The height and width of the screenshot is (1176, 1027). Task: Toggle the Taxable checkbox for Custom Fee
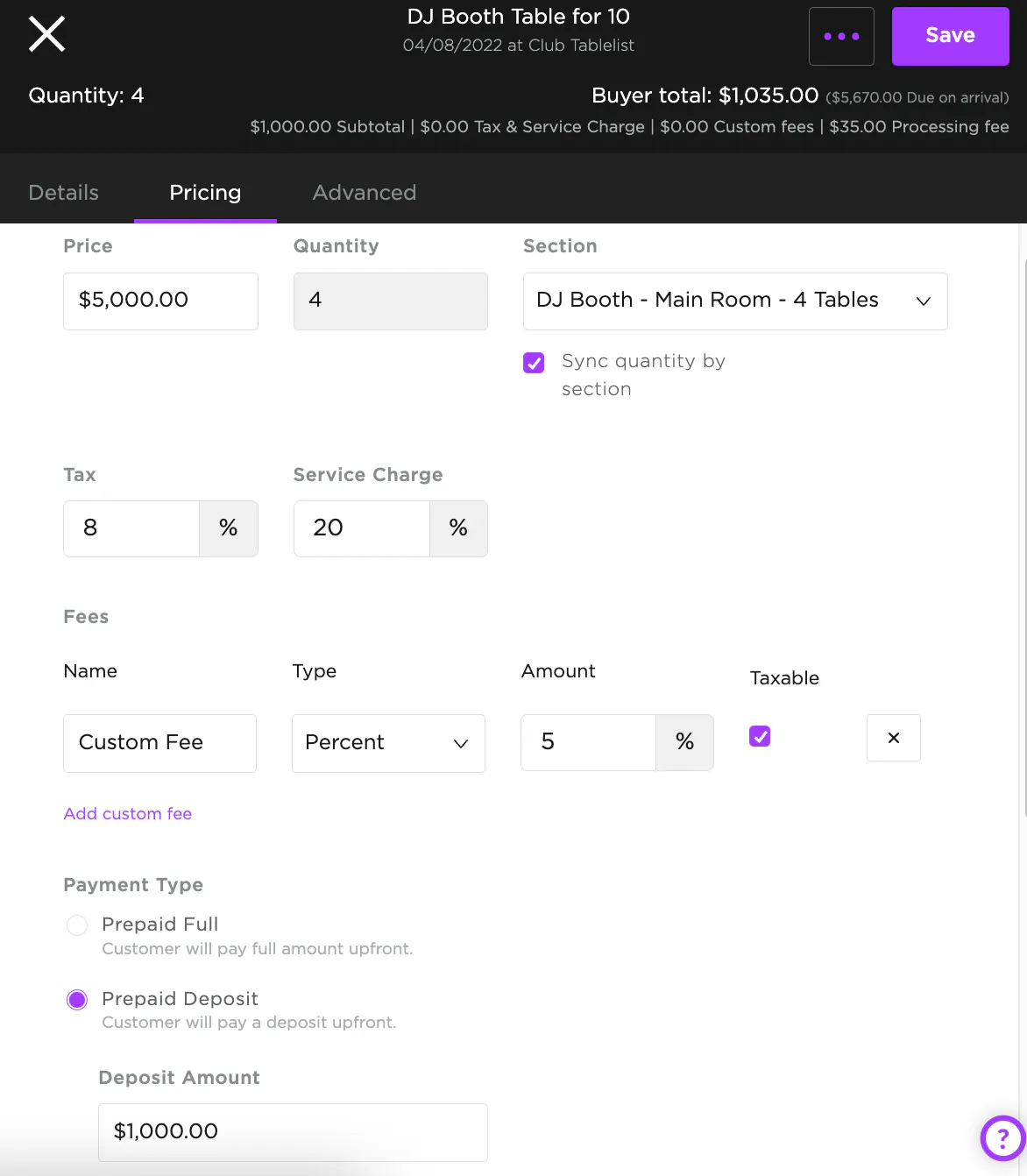click(x=760, y=736)
